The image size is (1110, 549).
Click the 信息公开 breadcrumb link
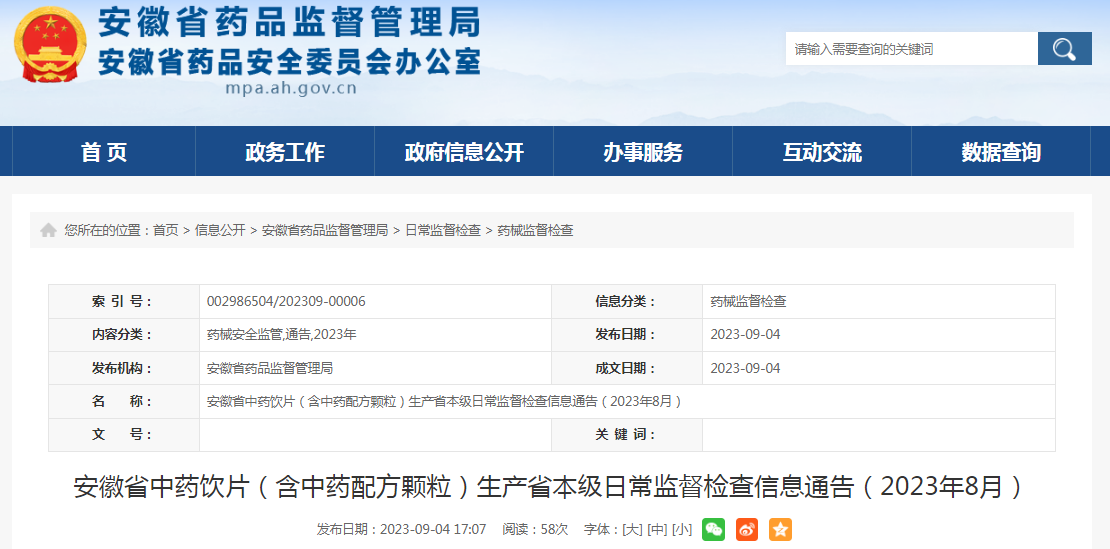point(220,230)
